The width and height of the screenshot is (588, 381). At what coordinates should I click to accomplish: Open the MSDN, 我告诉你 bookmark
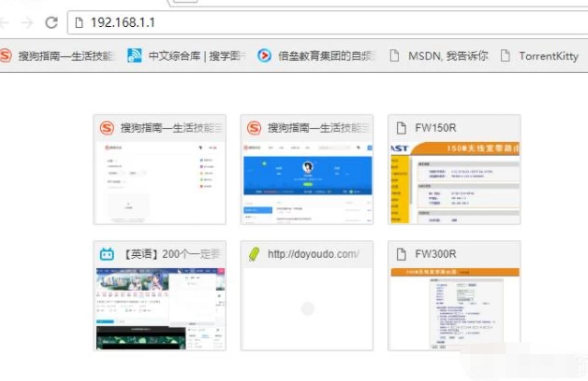[438, 56]
